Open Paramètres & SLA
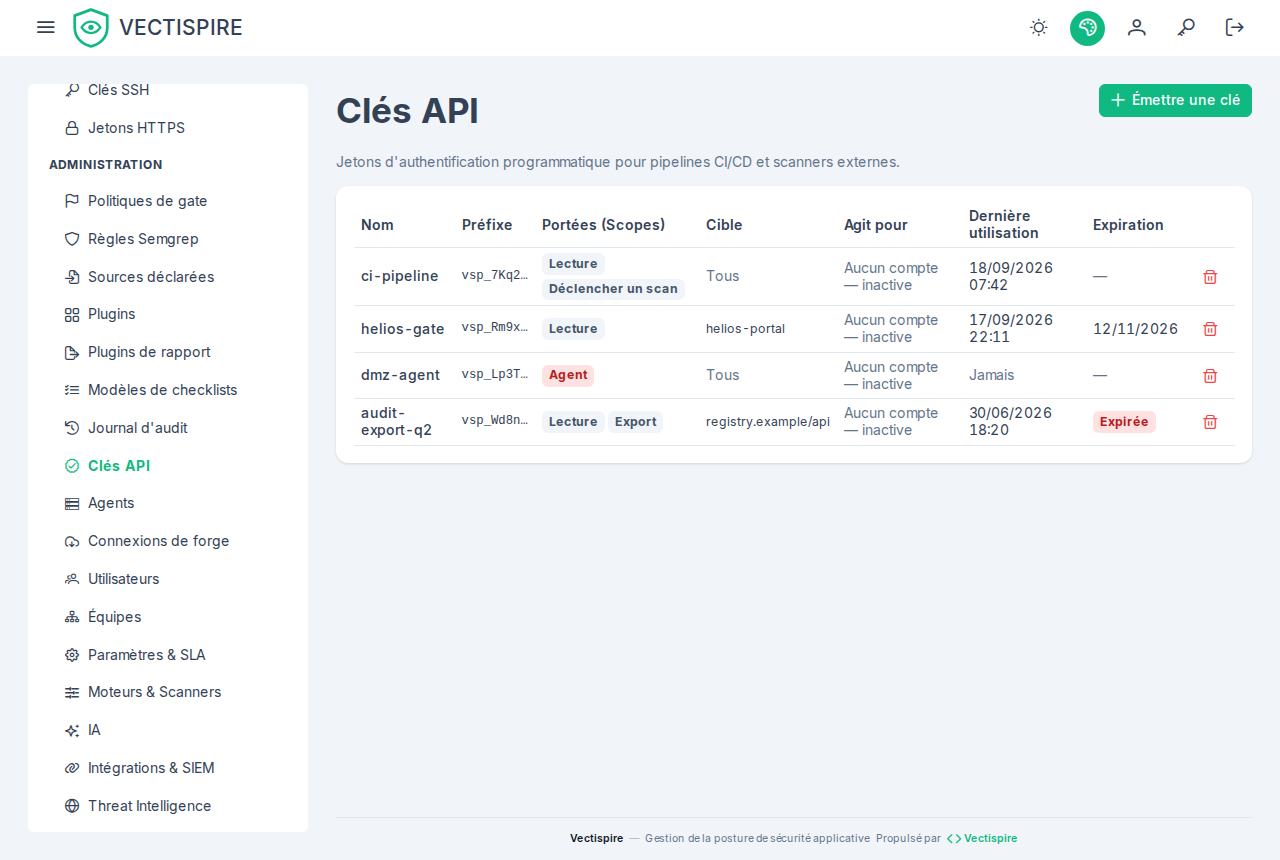 coord(168,655)
